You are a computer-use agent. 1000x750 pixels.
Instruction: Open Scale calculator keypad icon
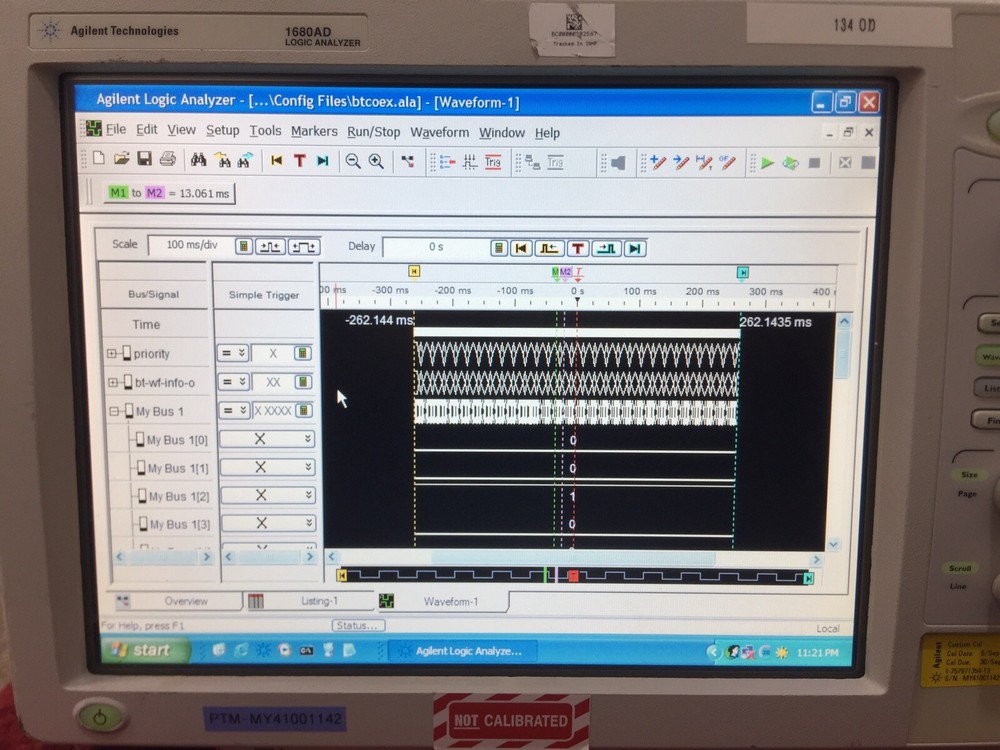(244, 246)
